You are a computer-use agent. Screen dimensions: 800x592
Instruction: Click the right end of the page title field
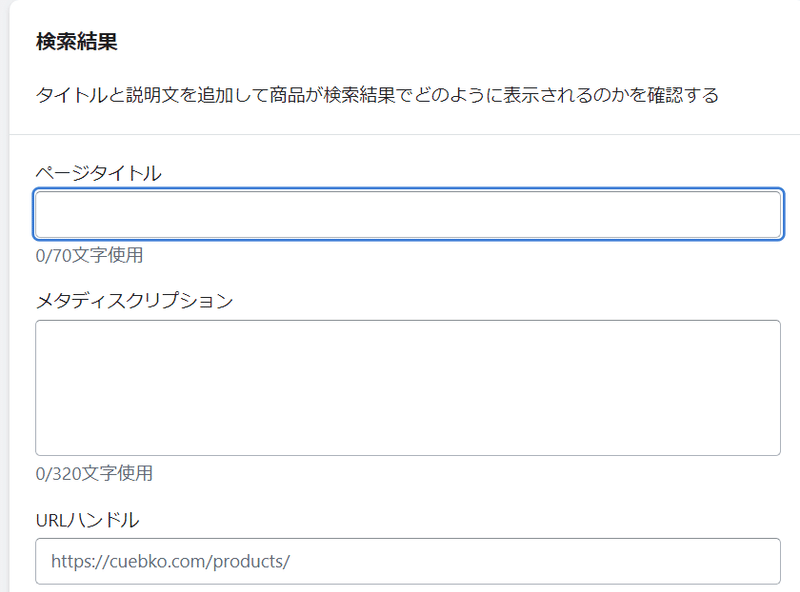(x=765, y=214)
